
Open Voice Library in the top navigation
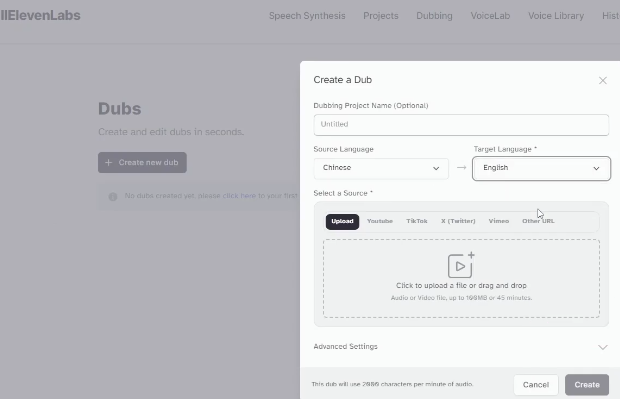point(556,16)
